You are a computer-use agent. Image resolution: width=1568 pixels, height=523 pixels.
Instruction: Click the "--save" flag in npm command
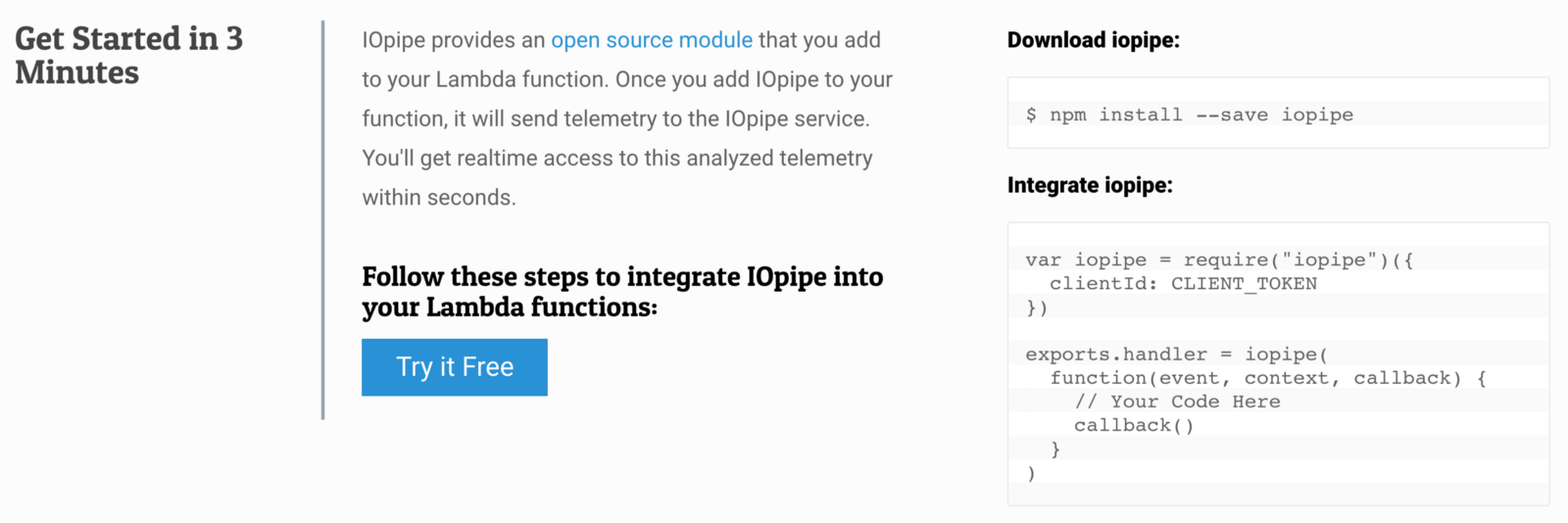1232,115
